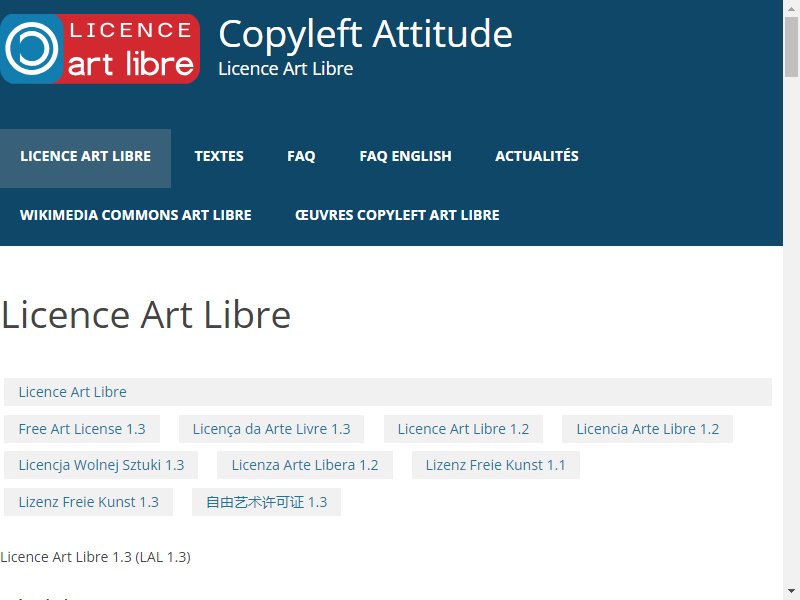
Task: Open Licenza Arte Libera 1.2 link
Action: click(x=305, y=465)
